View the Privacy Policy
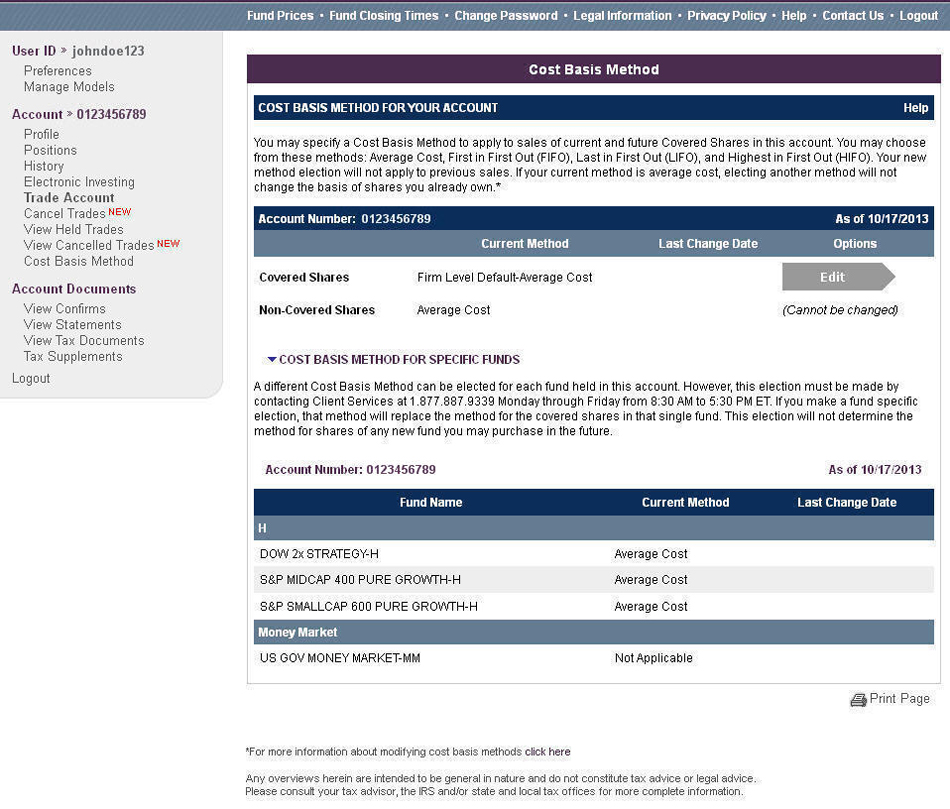This screenshot has height=809, width=950. (726, 16)
